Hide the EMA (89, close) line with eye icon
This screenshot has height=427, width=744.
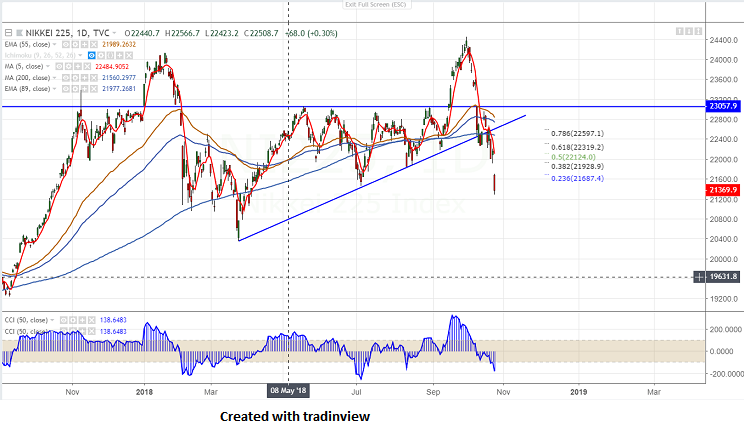[66, 89]
